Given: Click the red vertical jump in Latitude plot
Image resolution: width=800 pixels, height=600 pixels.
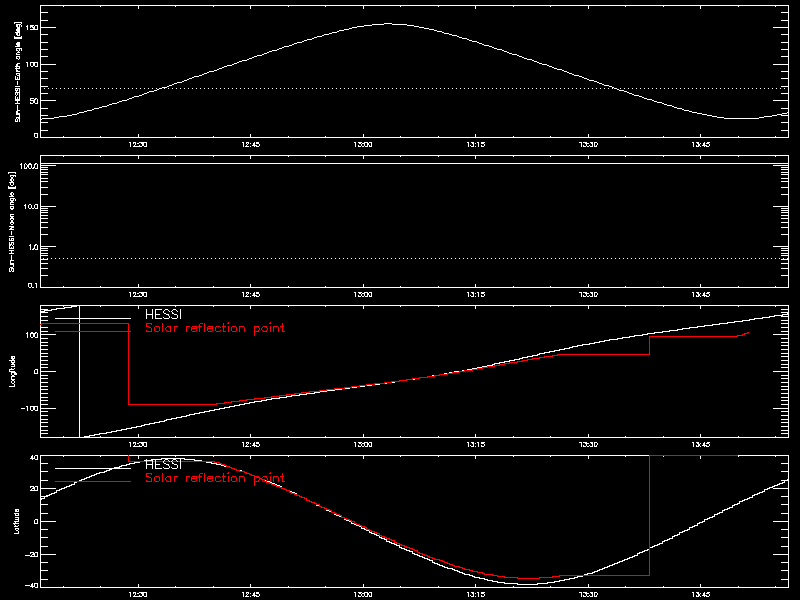Looking at the screenshot, I should tap(649, 515).
